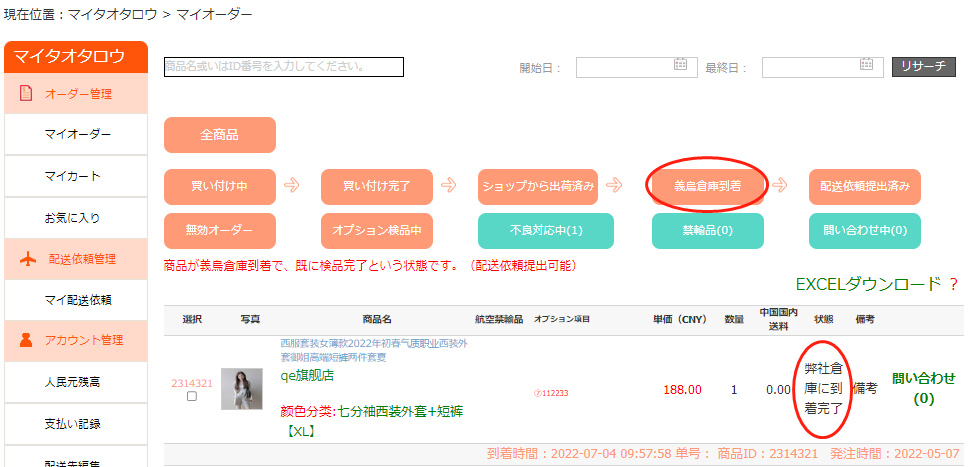The height and width of the screenshot is (467, 969).
Task: Filter by 全商品 button
Action: pyautogui.click(x=219, y=135)
